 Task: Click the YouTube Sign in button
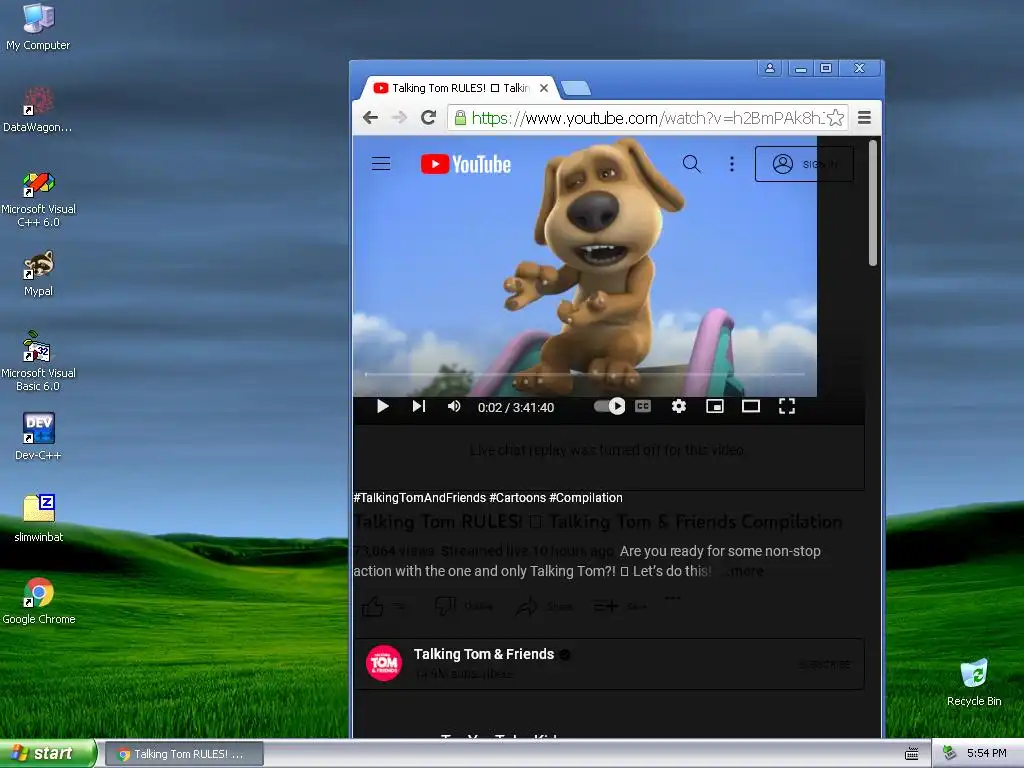click(x=804, y=164)
